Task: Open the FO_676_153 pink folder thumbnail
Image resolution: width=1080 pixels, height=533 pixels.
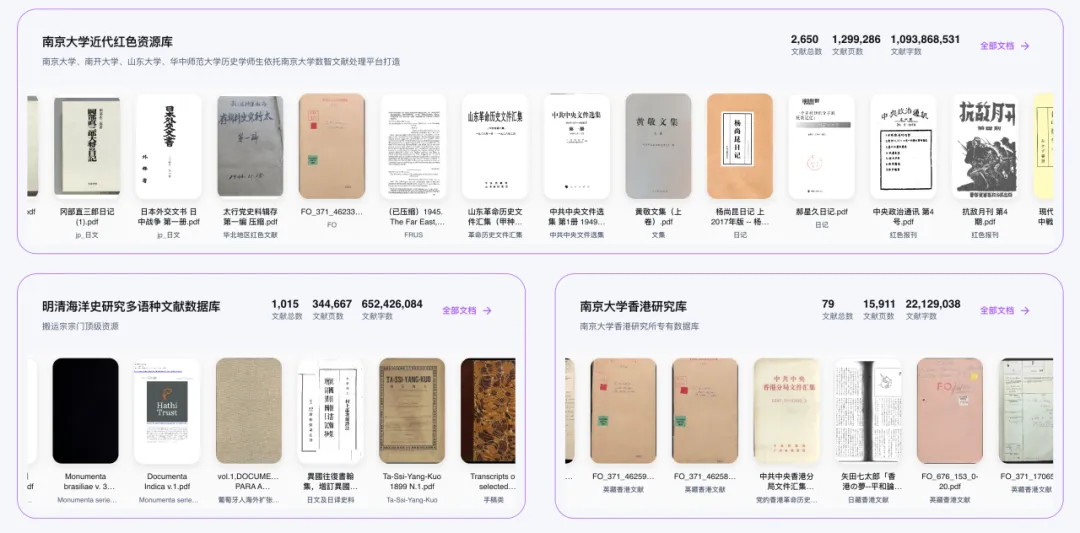Action: [x=950, y=411]
